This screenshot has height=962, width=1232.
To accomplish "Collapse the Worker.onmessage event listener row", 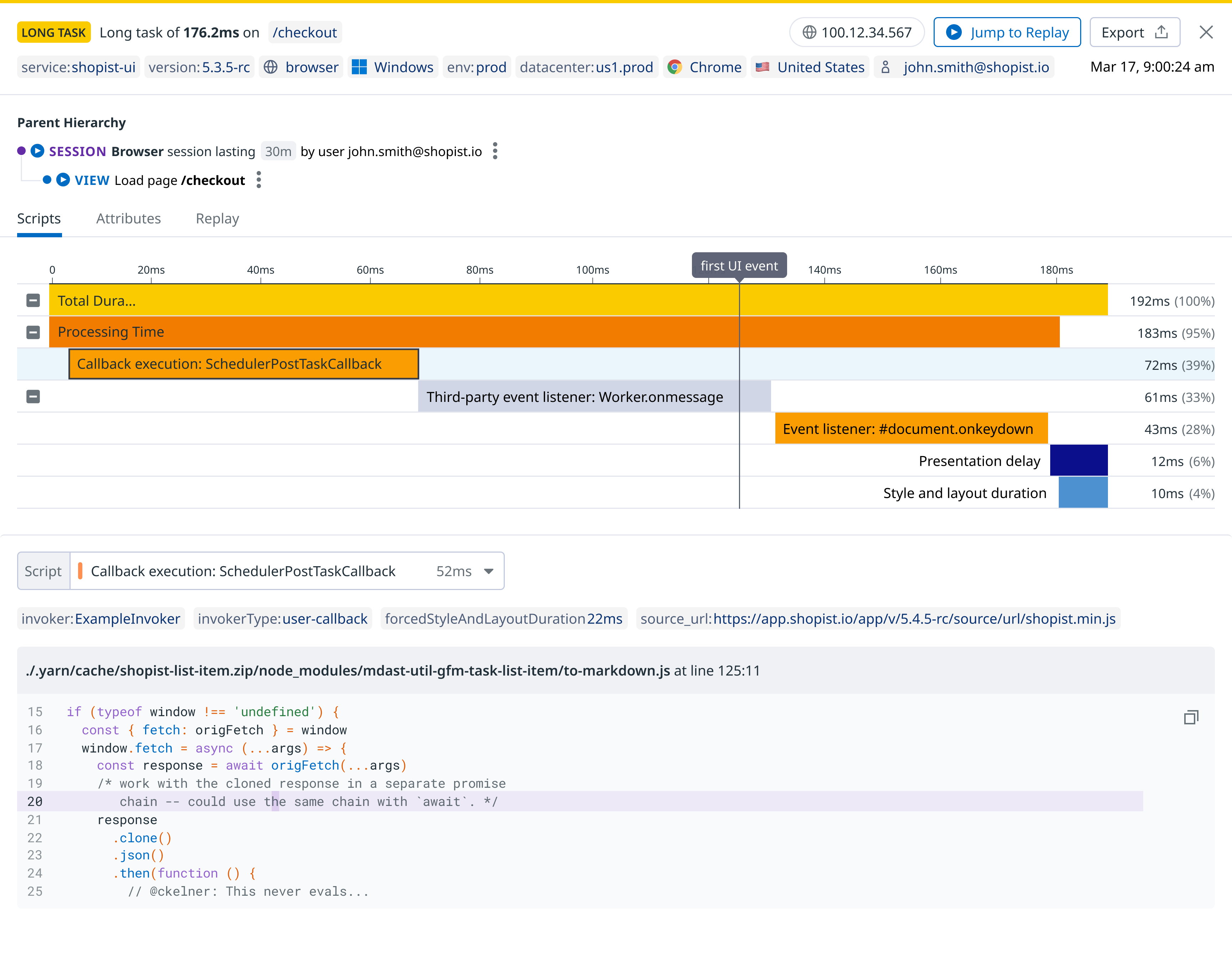I will 33,397.
